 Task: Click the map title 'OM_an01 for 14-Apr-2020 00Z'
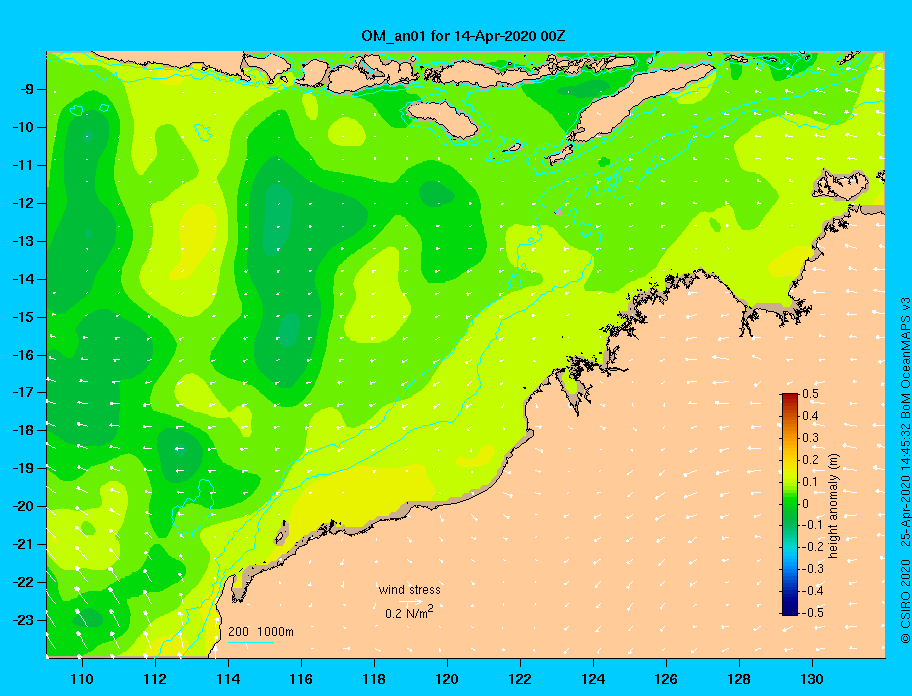(x=463, y=36)
